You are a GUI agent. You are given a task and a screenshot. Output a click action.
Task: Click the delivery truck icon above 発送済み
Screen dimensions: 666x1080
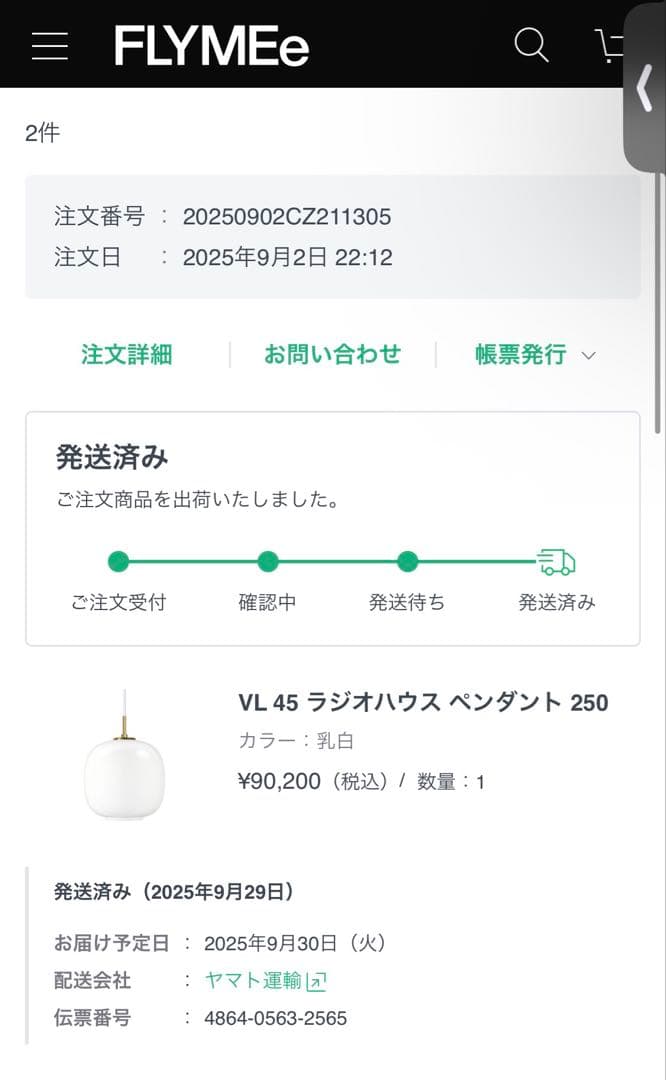[556, 560]
